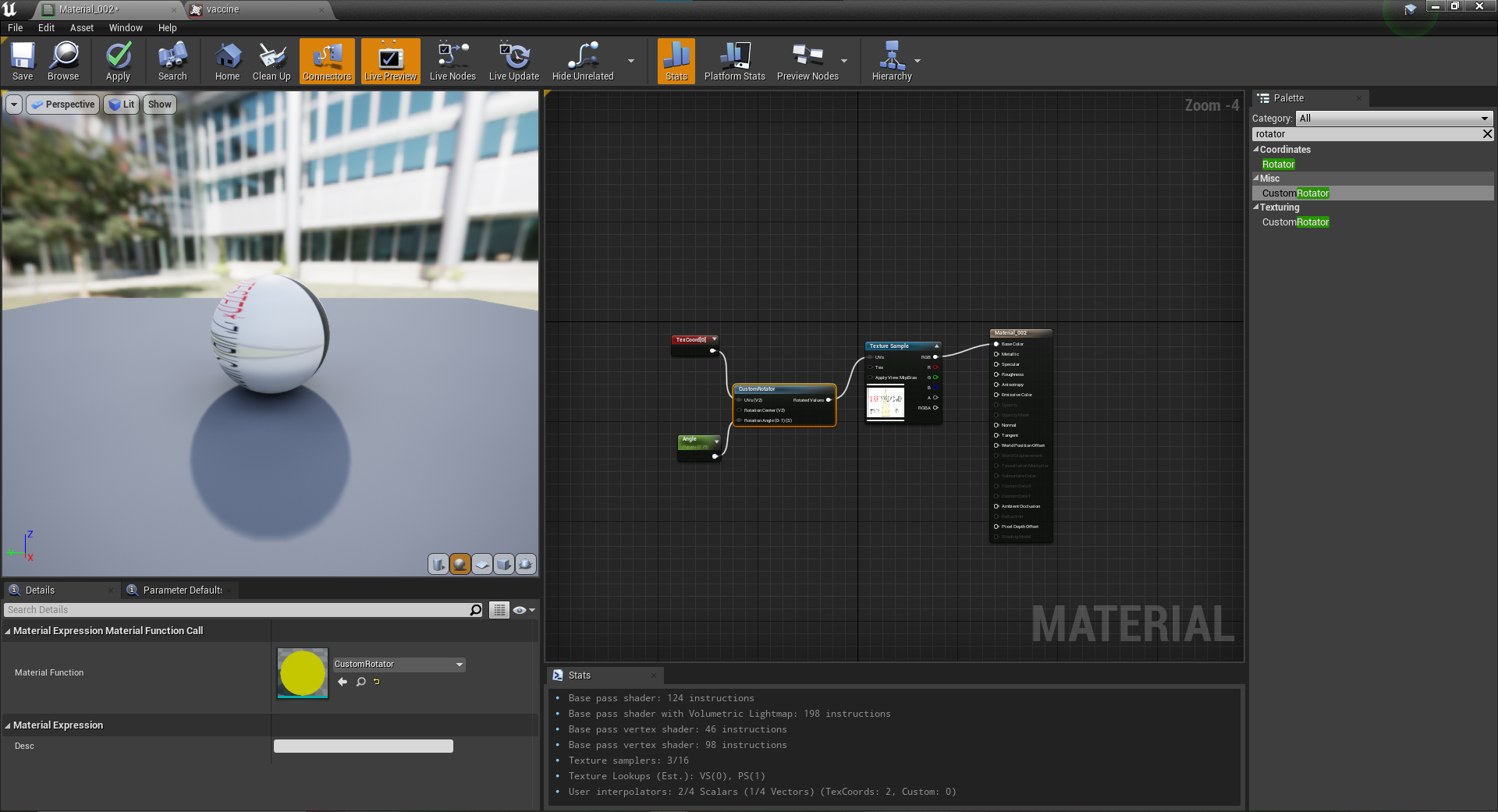Click the Search toolbar icon
Viewport: 1498px width, 812px height.
click(x=172, y=62)
